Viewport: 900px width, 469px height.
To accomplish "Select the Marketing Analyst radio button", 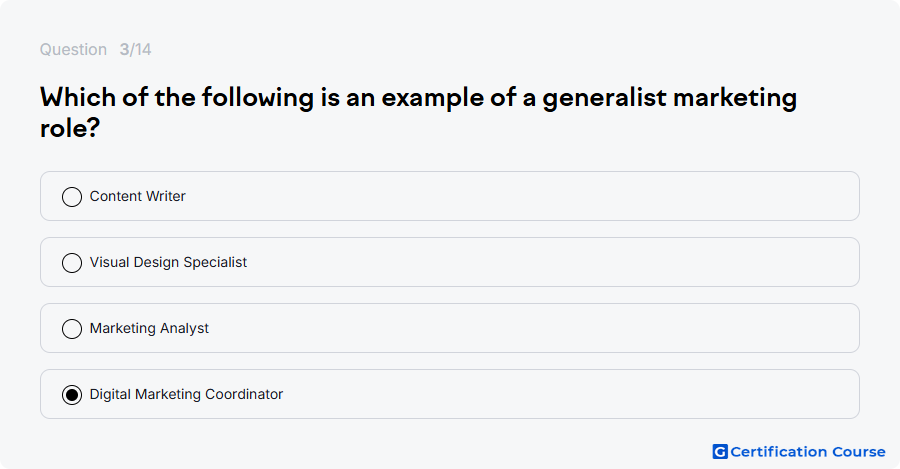I will (x=72, y=329).
